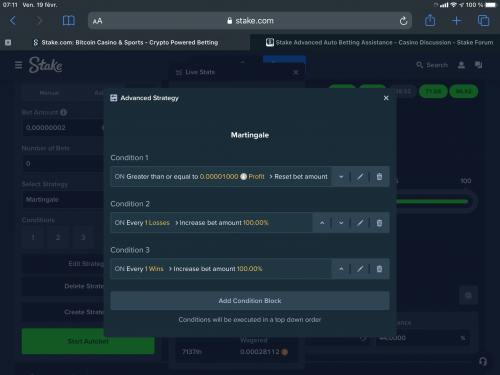Open Stake hamburger menu
500x375 pixels.
click(x=19, y=65)
